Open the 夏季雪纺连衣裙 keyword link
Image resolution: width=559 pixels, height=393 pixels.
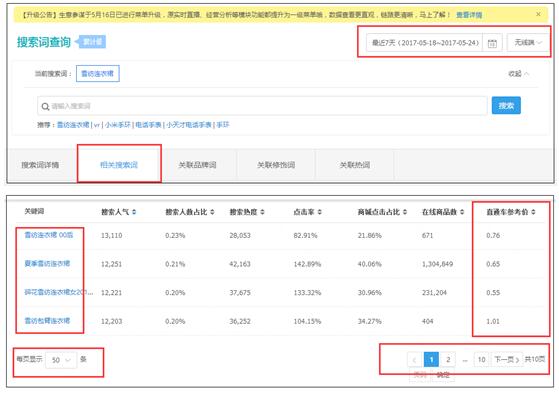point(47,264)
